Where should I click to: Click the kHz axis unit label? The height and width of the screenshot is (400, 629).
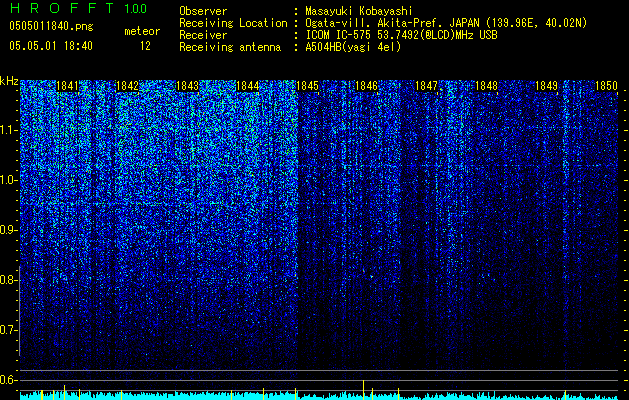[9, 81]
